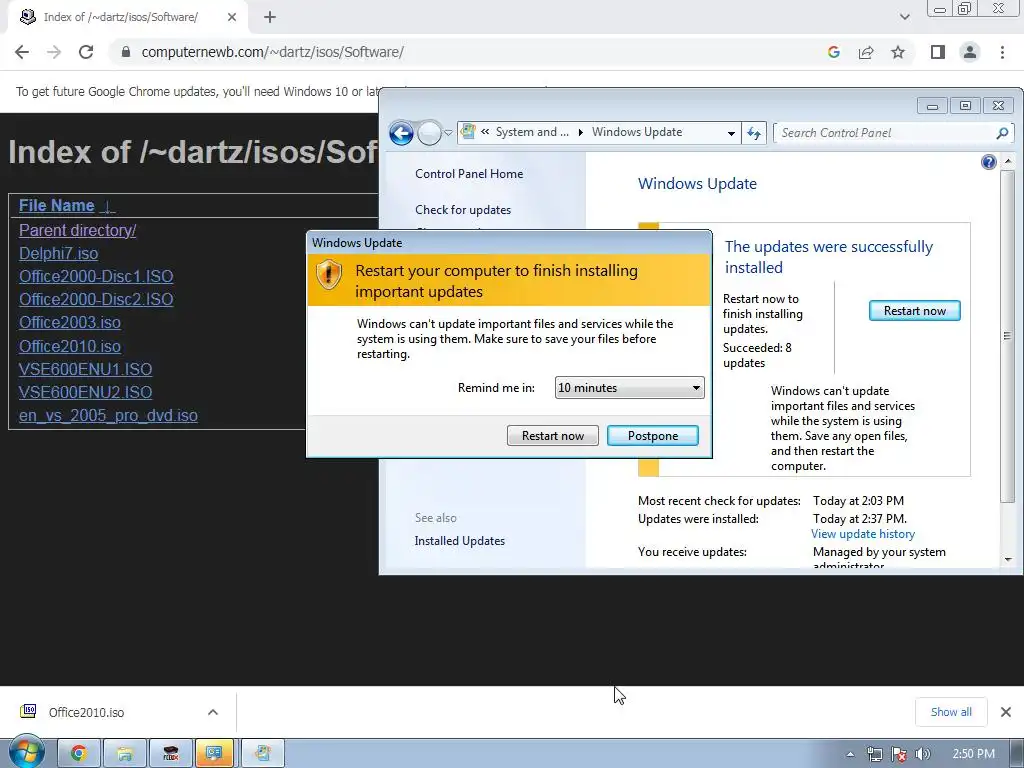Click the Control Panel search magnifier icon
The height and width of the screenshot is (768, 1024).
pos(1002,133)
